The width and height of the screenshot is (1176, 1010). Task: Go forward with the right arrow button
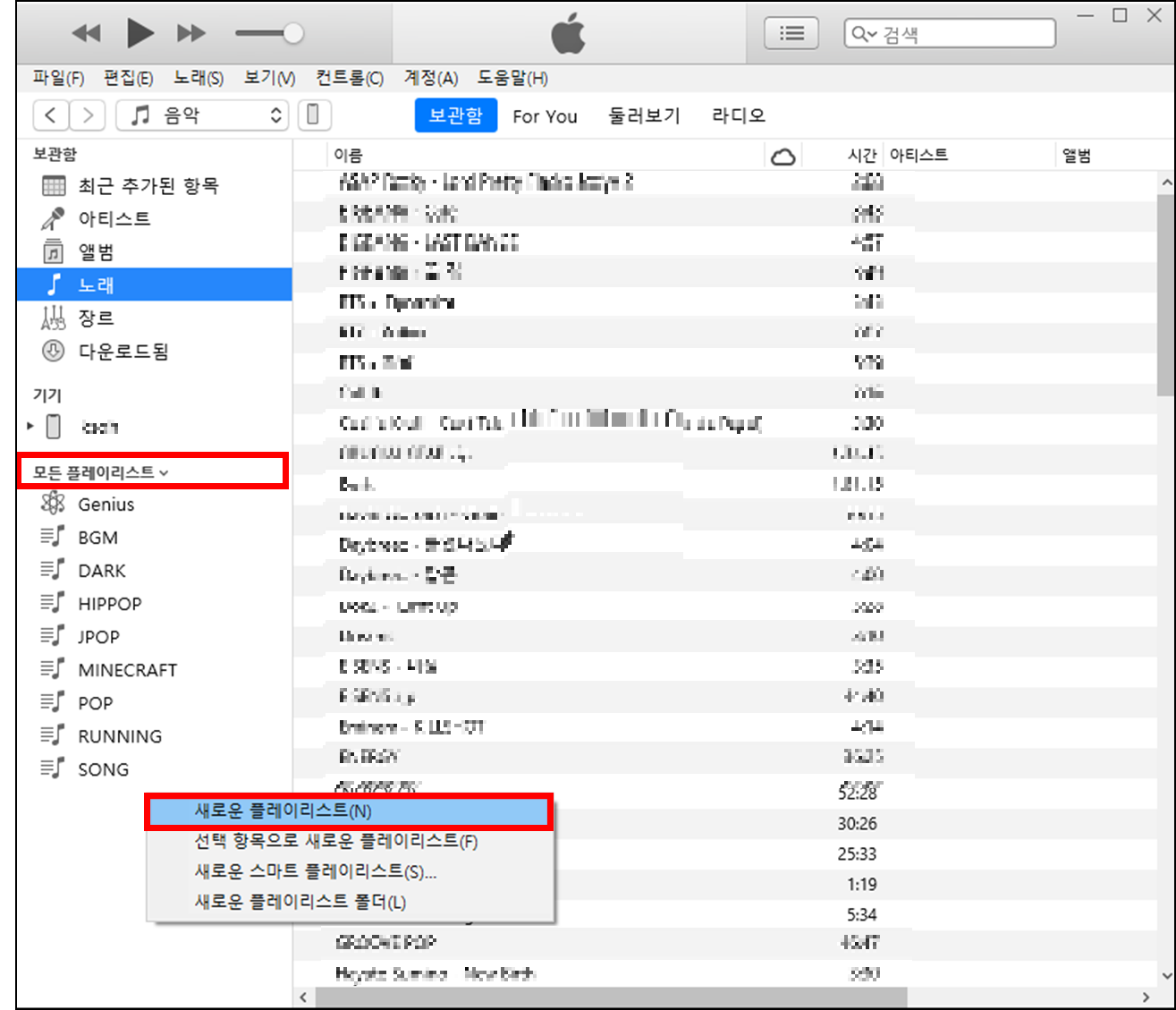[x=88, y=115]
